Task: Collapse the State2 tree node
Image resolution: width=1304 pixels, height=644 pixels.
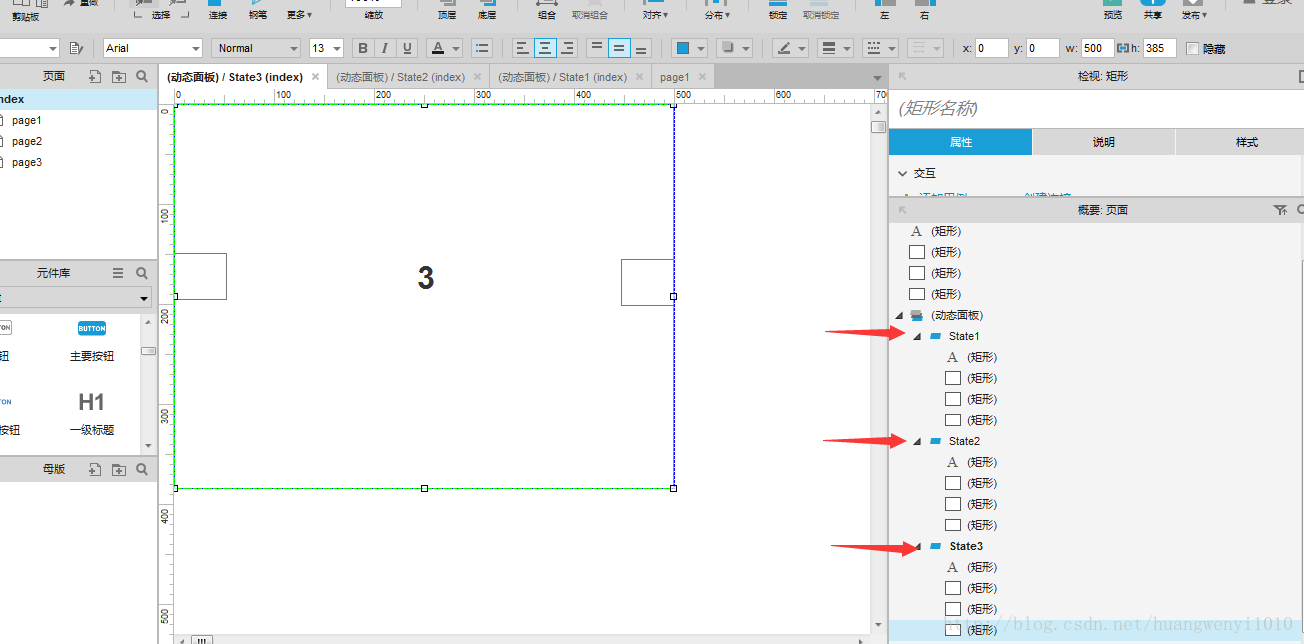Action: (917, 441)
